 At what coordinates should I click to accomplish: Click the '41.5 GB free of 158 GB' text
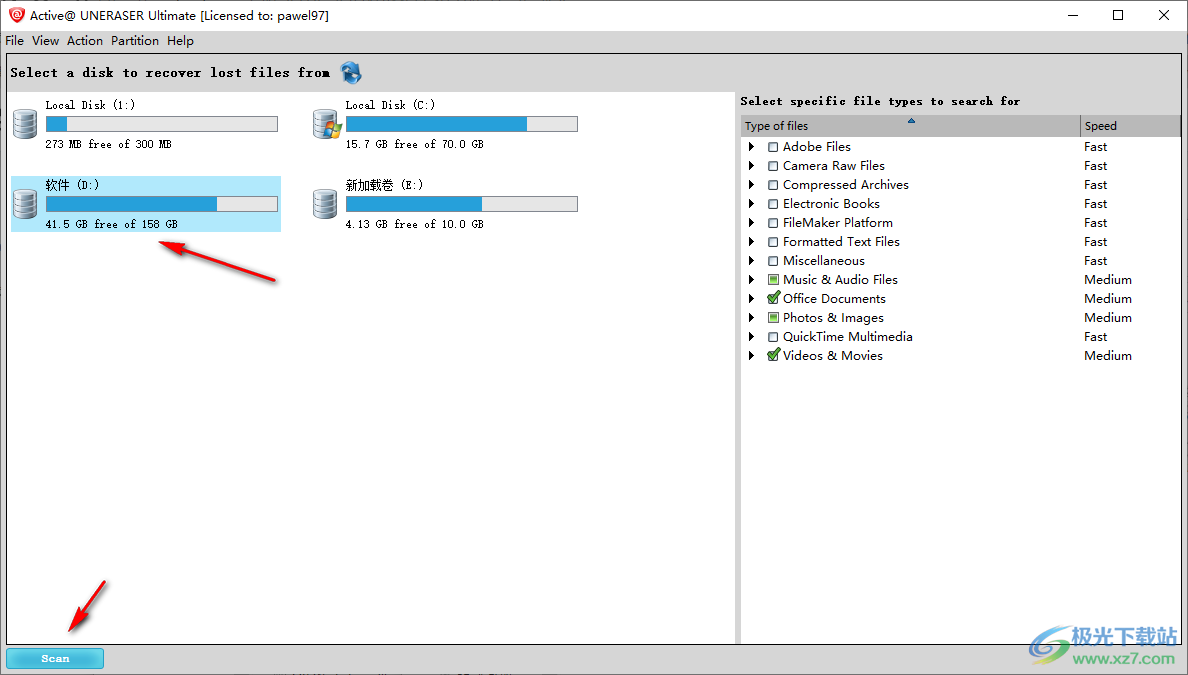coord(111,224)
